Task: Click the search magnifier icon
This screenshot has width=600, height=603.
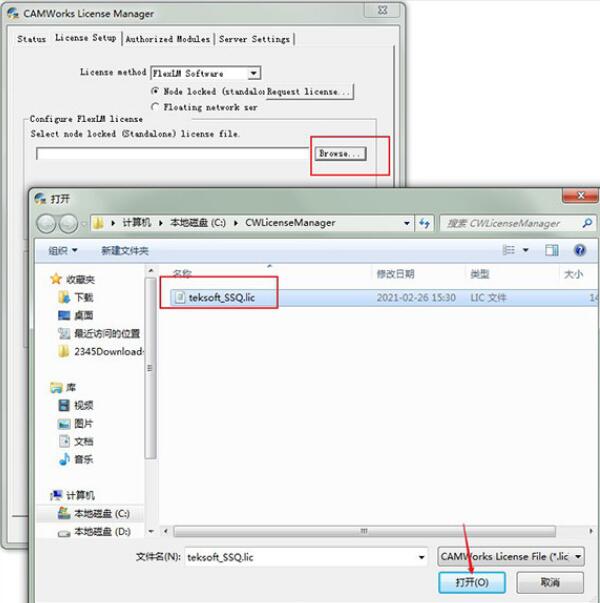Action: pos(587,223)
